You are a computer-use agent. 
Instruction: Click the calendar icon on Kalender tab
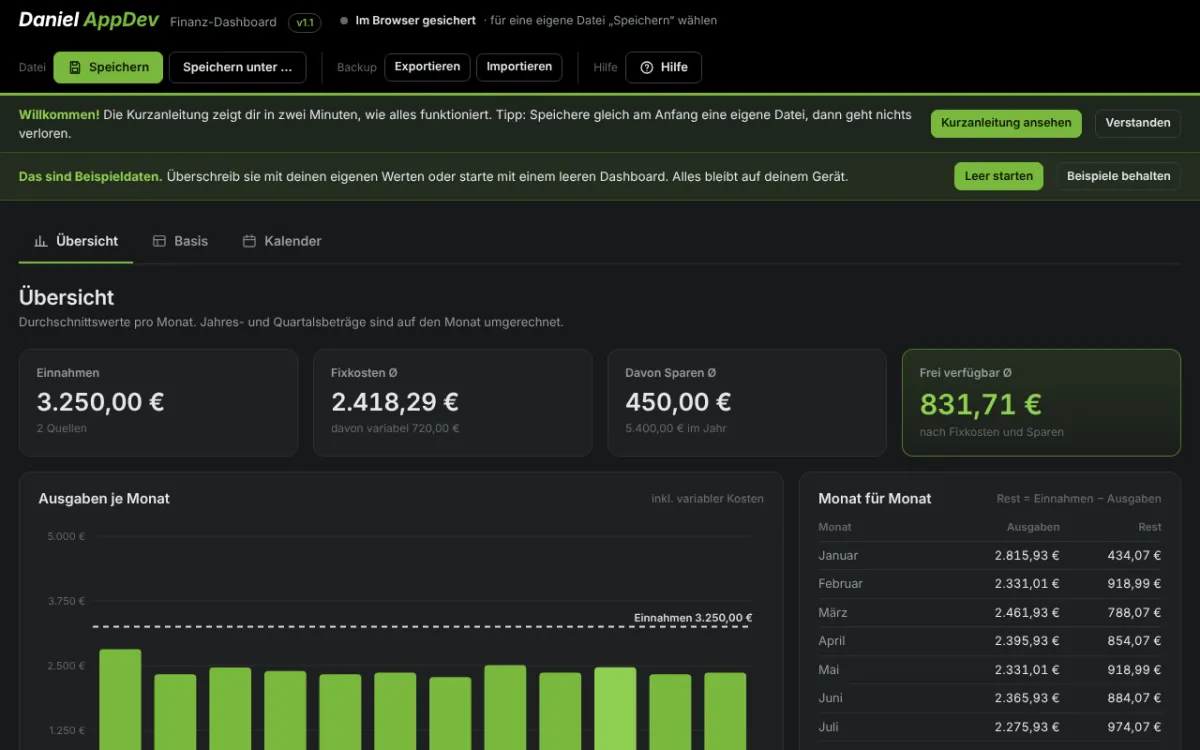point(249,241)
